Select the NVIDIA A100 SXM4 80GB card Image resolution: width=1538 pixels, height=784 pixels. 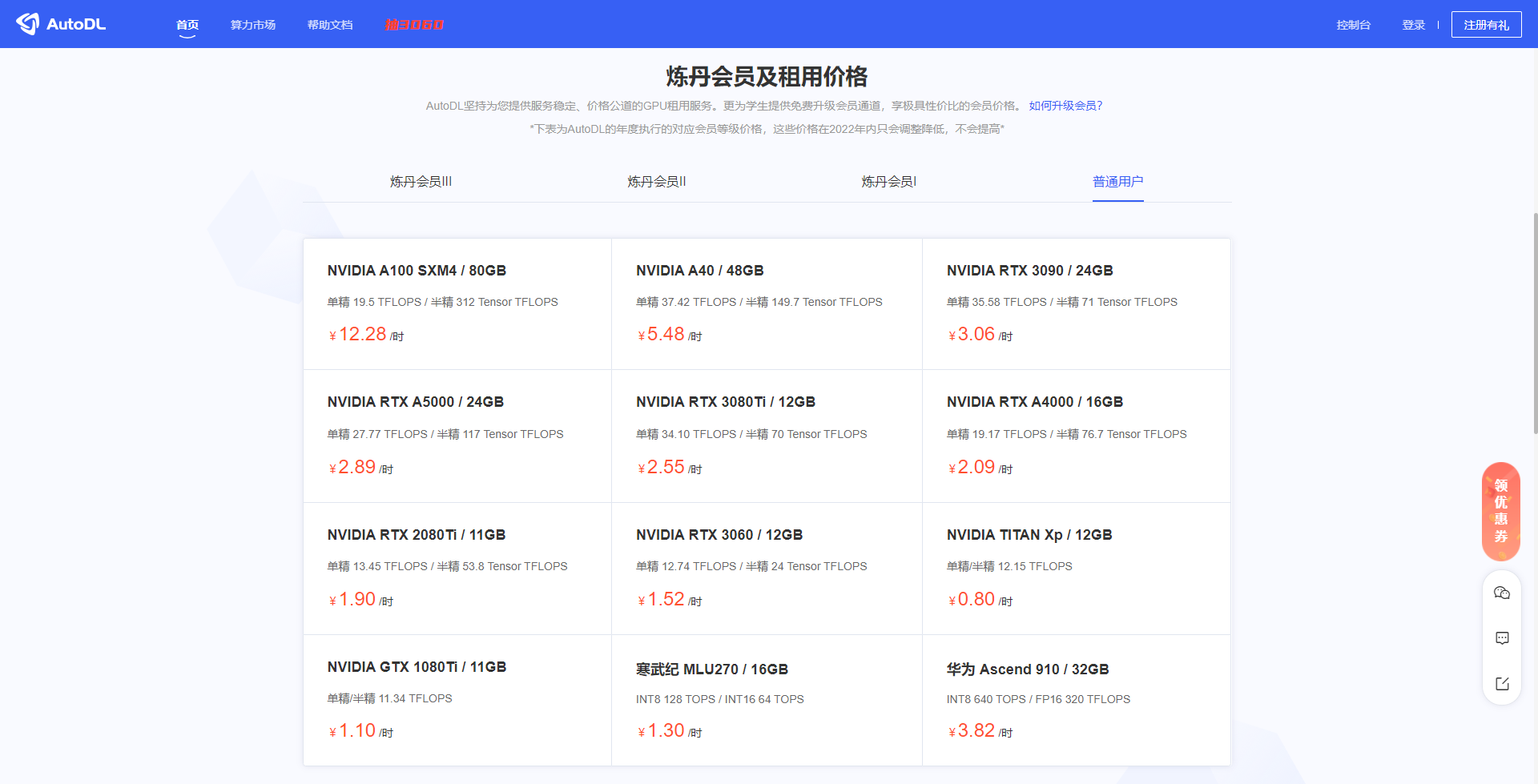[x=457, y=304]
